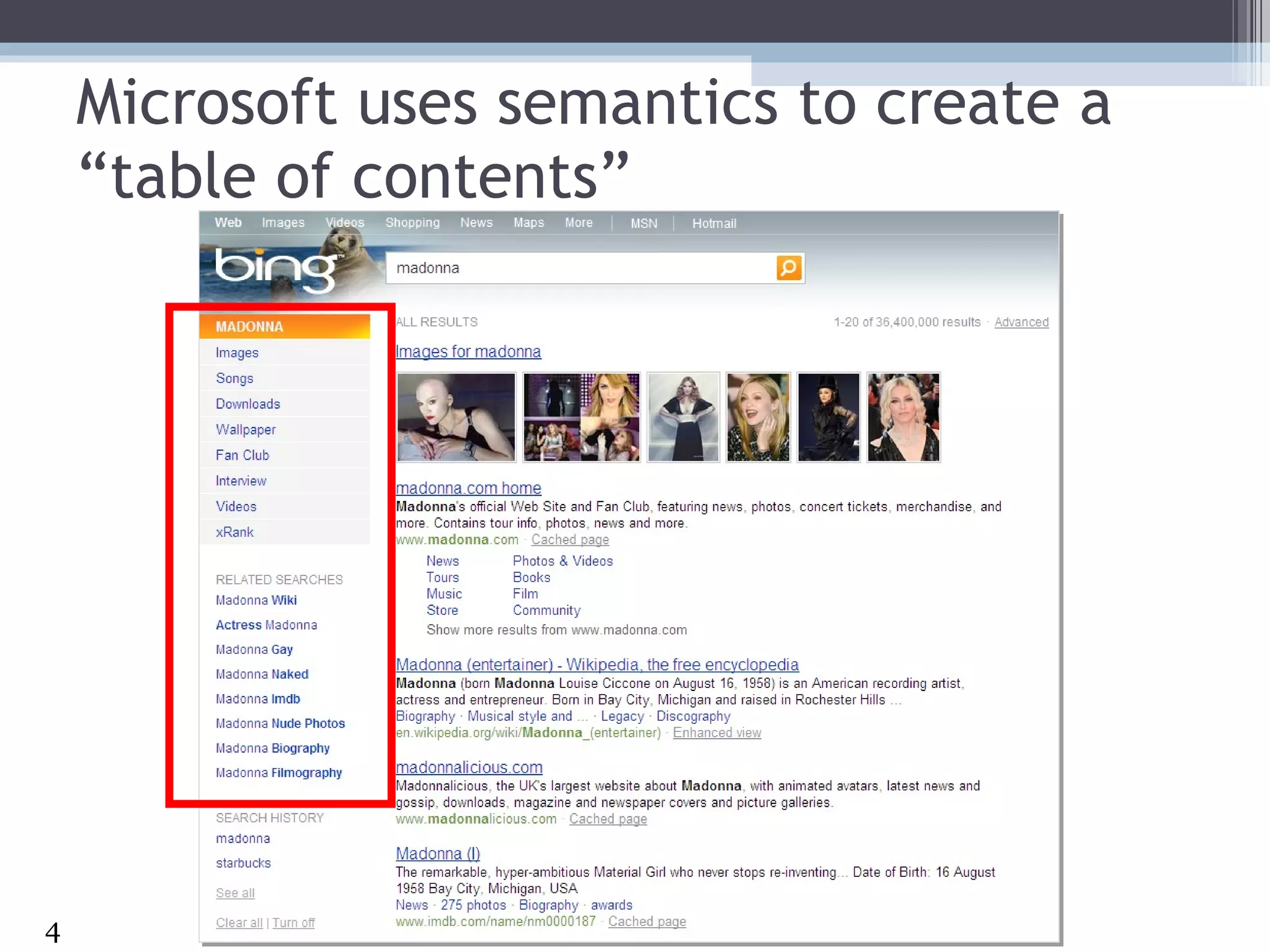1270x952 pixels.
Task: Click the Tours sitelink
Action: pos(442,578)
